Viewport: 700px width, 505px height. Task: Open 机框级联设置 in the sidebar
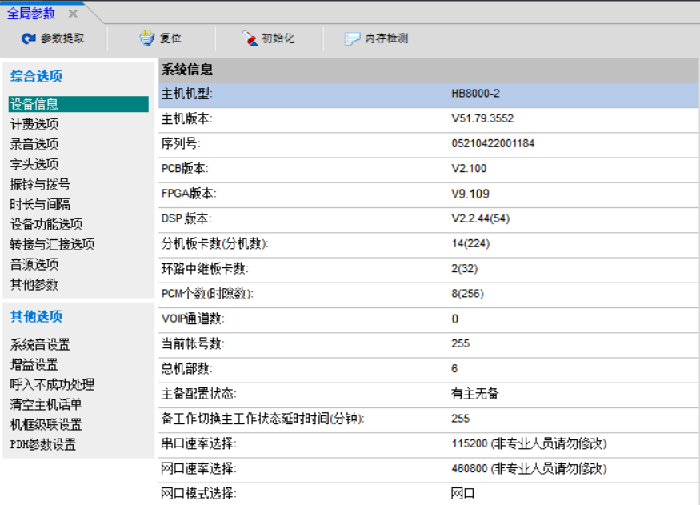(x=46, y=425)
